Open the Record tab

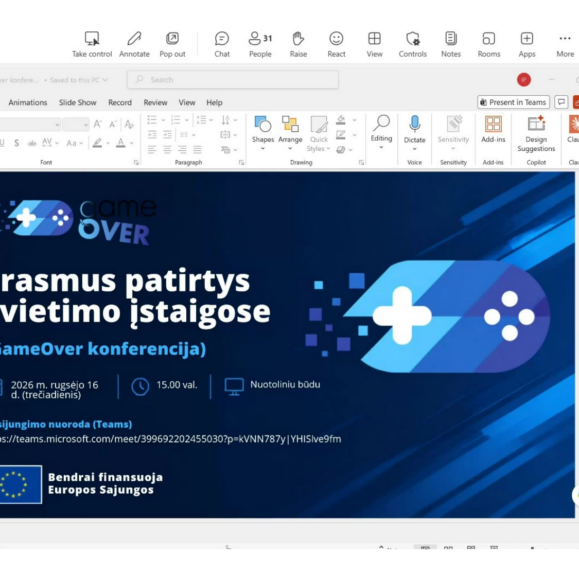[x=120, y=103]
